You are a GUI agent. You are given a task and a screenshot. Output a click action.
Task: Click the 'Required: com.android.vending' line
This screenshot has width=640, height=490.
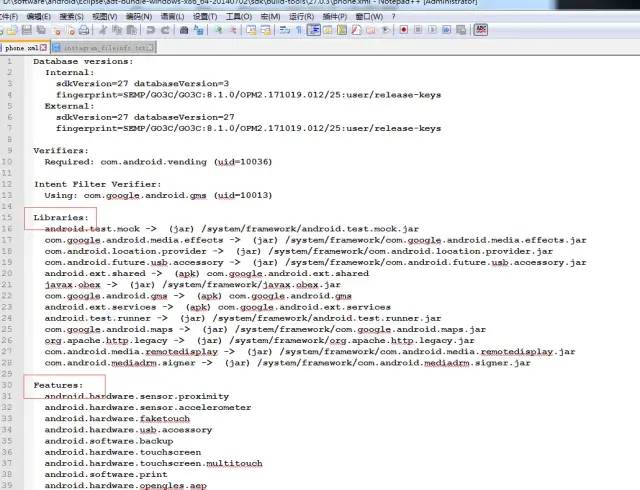[x=158, y=162]
